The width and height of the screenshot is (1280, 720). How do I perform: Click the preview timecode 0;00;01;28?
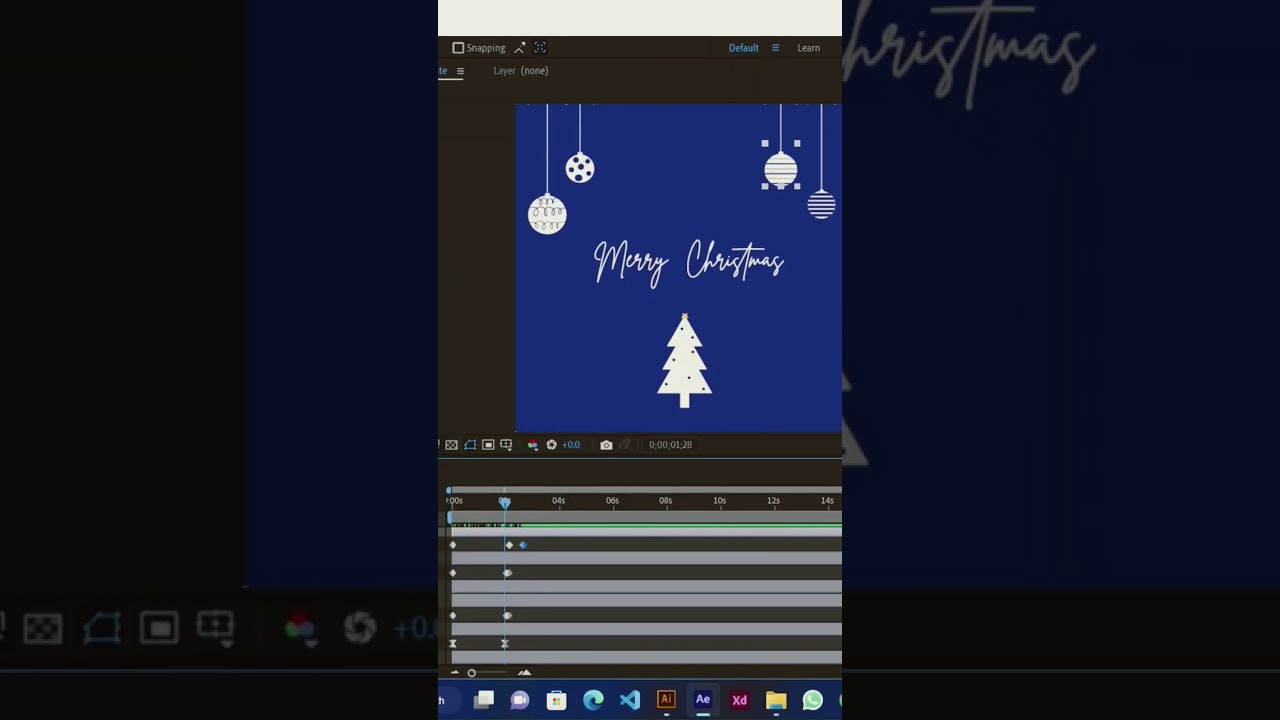click(x=670, y=445)
